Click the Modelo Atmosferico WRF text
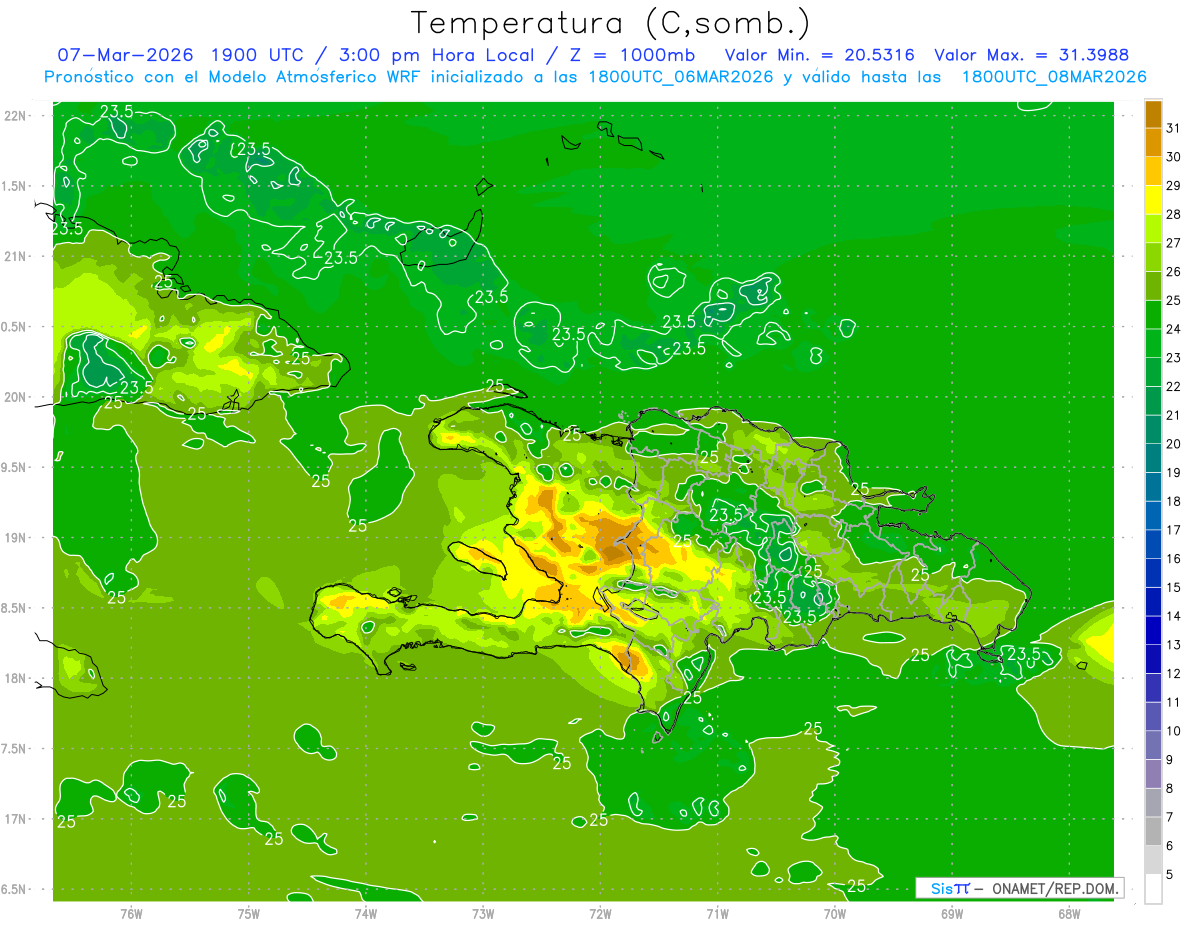The image size is (1200, 927). pos(300,77)
